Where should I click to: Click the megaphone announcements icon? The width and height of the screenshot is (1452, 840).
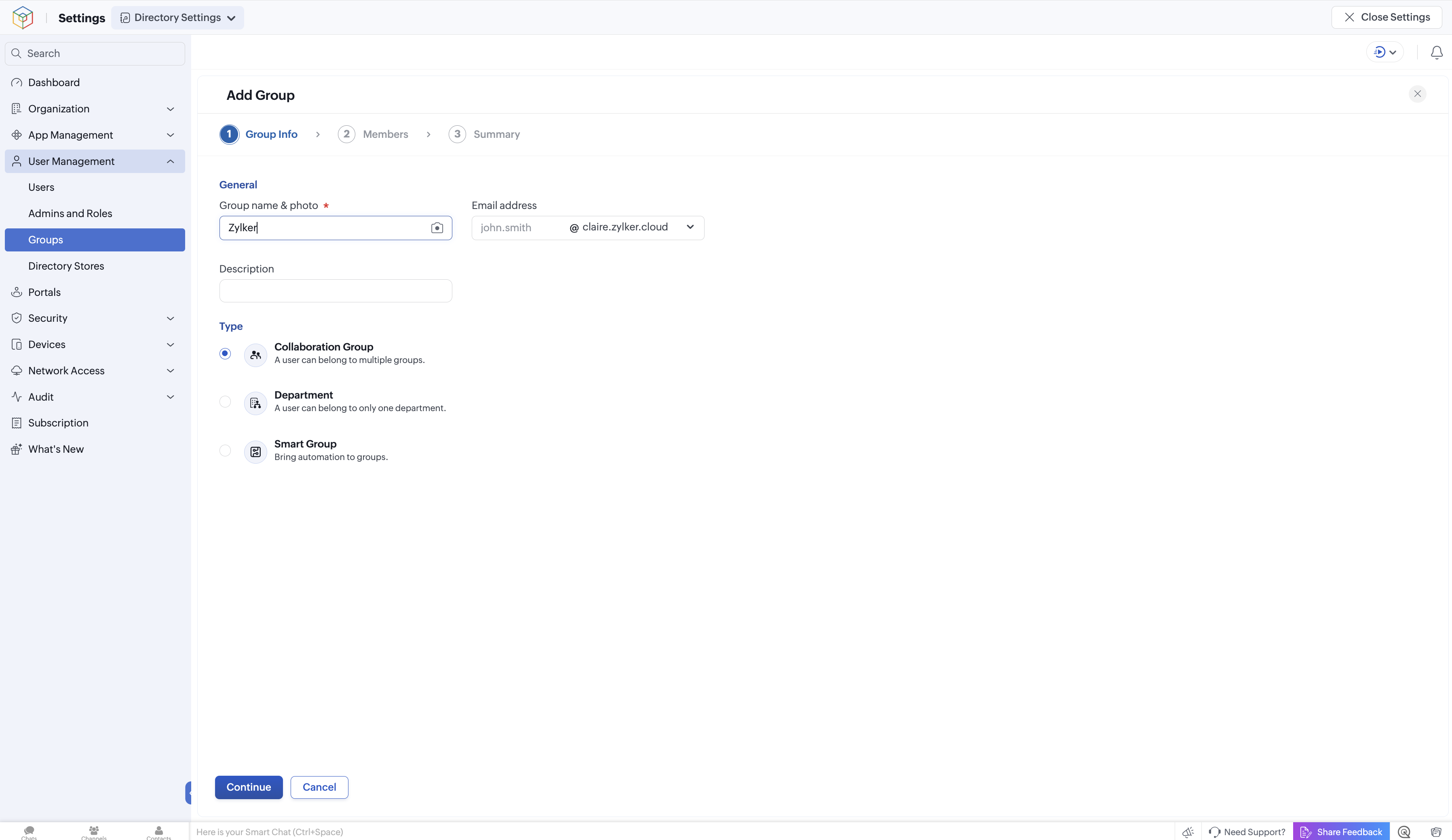point(1188,832)
